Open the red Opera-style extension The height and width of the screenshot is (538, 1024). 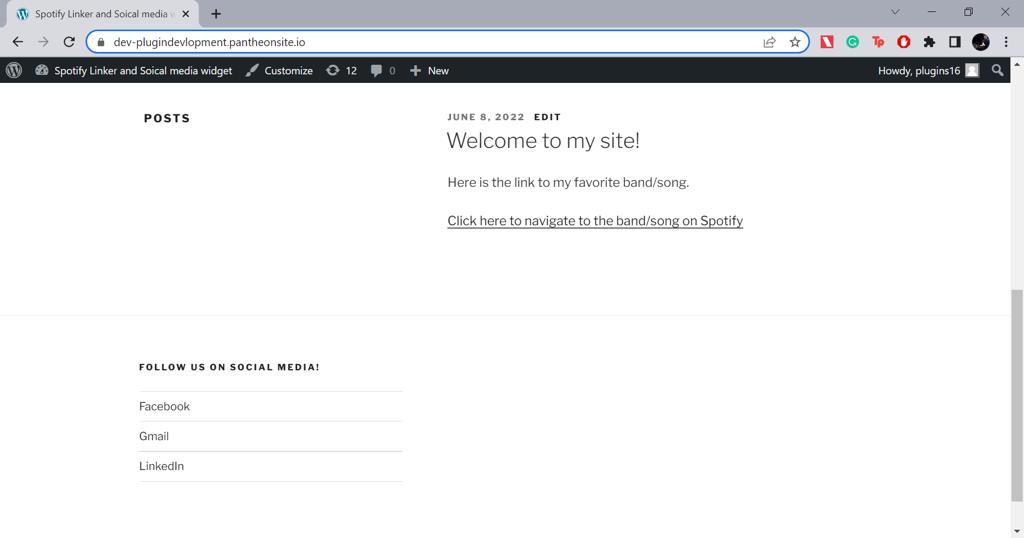pos(903,42)
